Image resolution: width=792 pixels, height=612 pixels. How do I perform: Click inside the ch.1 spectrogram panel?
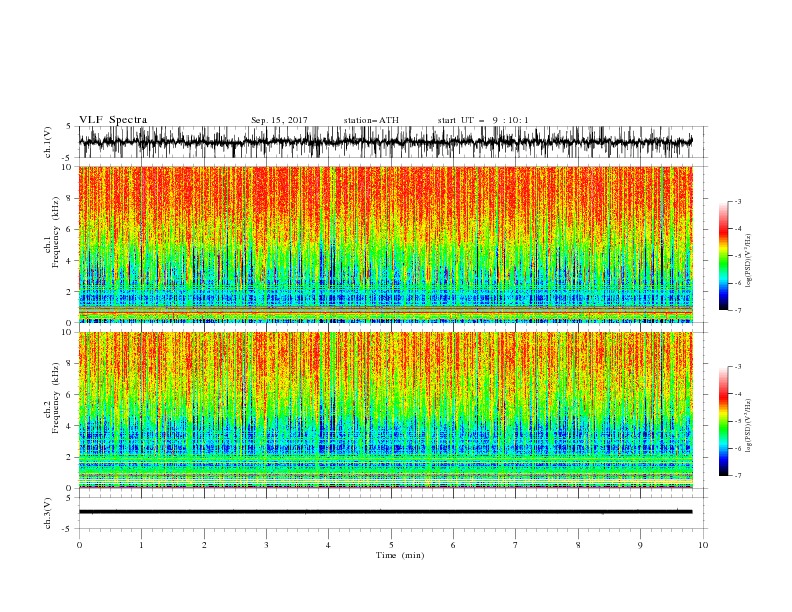385,244
